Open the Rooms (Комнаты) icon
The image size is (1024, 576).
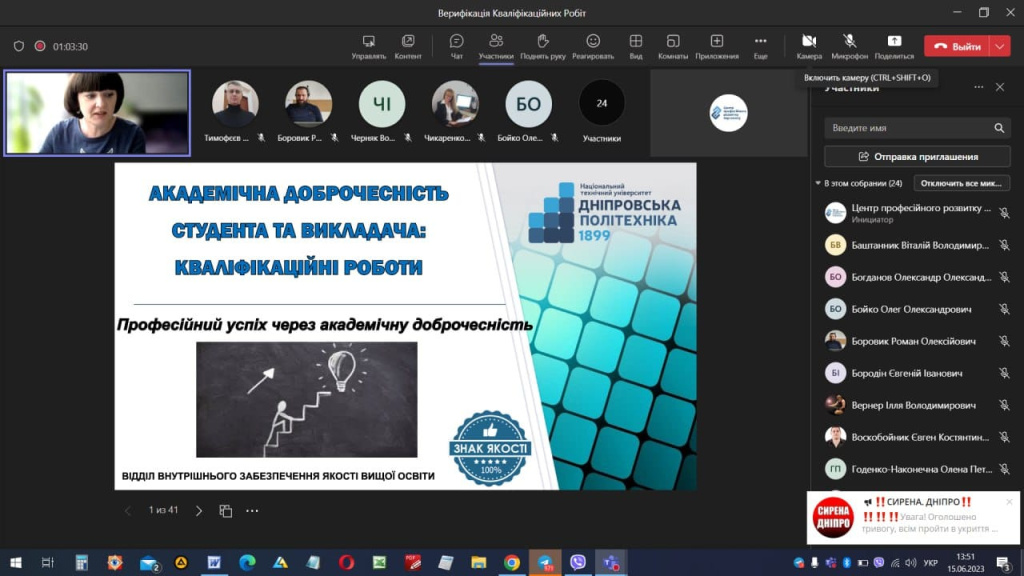tap(673, 46)
